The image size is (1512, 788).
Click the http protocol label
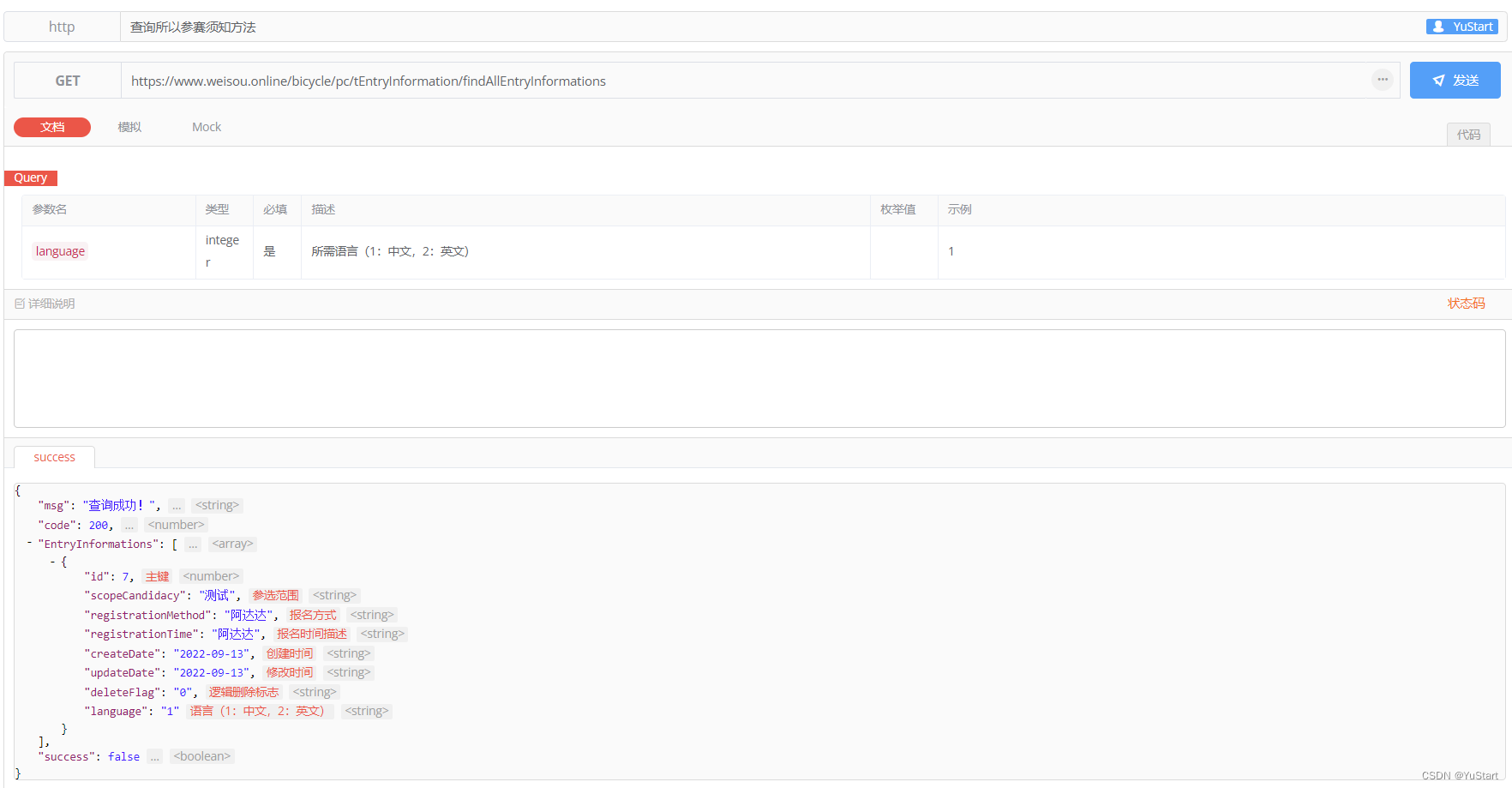coord(62,27)
